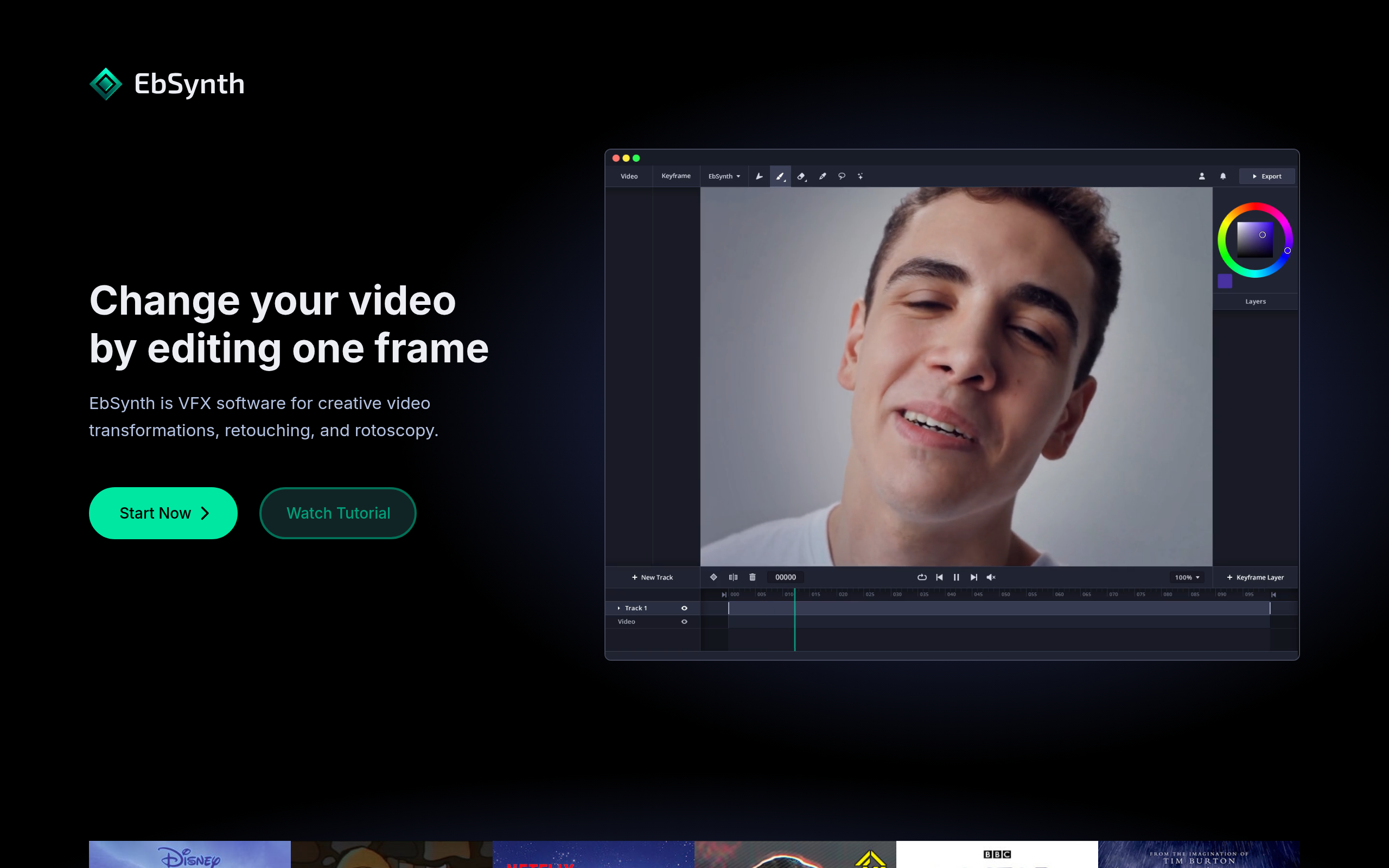Select the Eraser tool
The width and height of the screenshot is (1389, 868).
click(x=801, y=176)
